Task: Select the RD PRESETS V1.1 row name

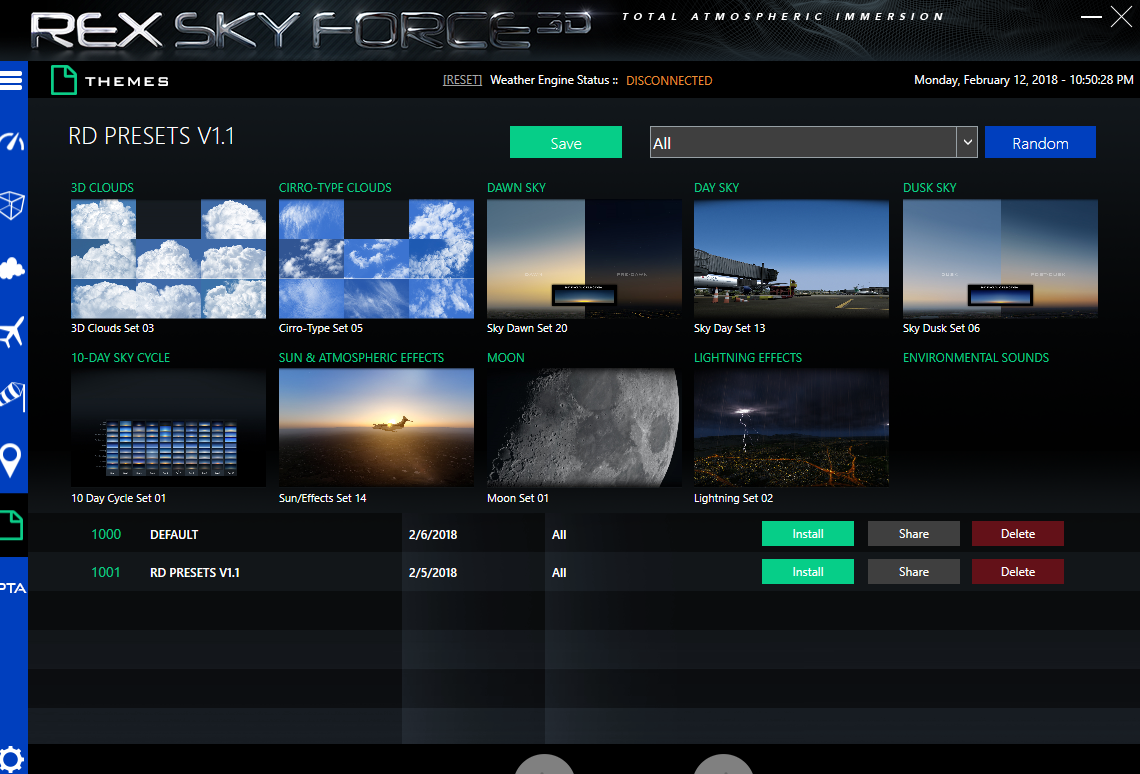Action: tap(194, 573)
